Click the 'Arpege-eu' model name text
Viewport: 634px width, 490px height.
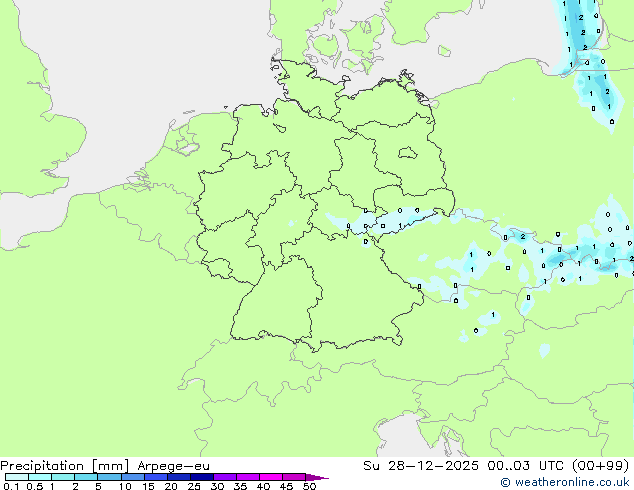(173, 466)
